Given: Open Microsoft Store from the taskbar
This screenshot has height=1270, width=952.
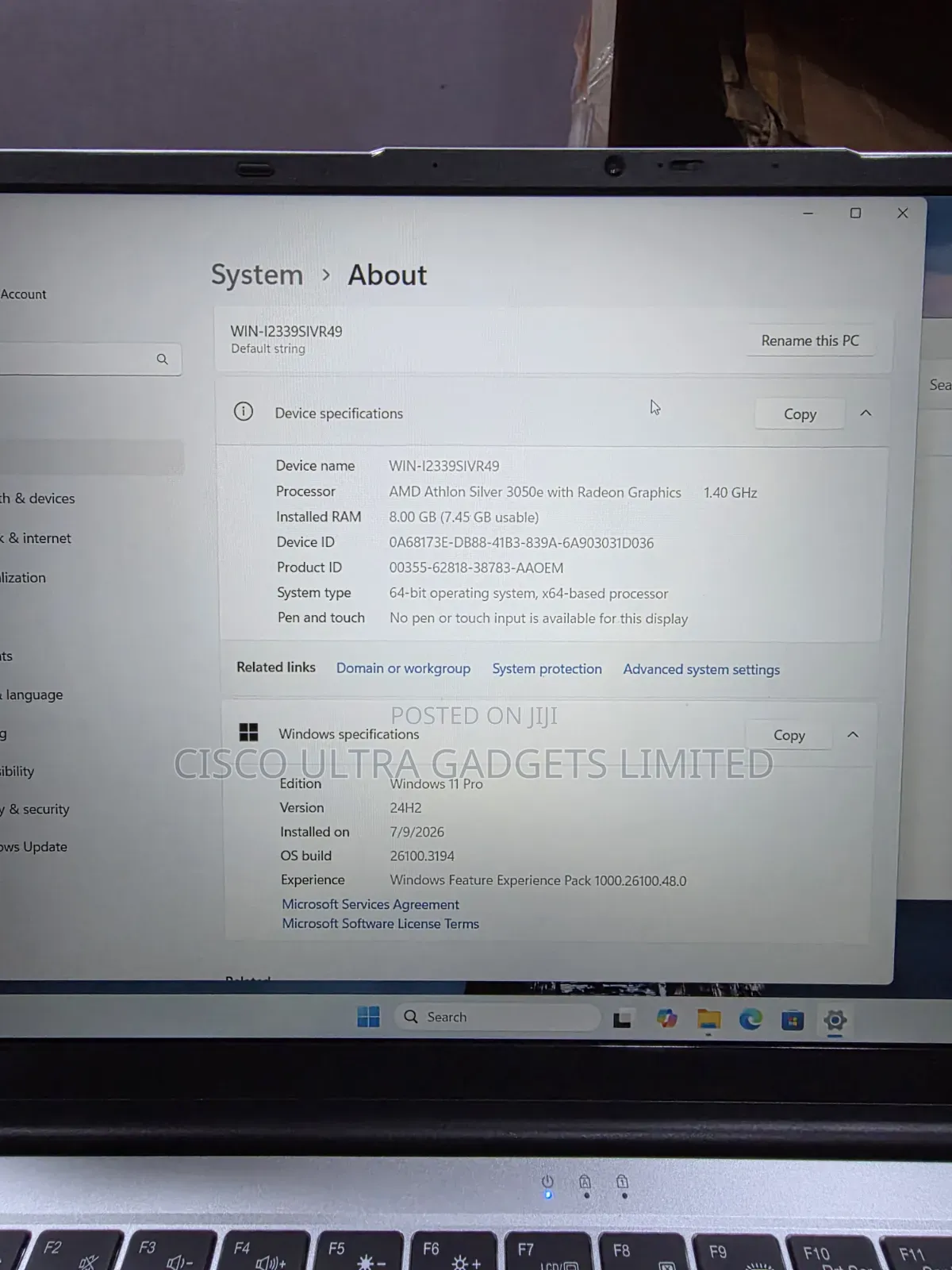Looking at the screenshot, I should click(793, 1020).
